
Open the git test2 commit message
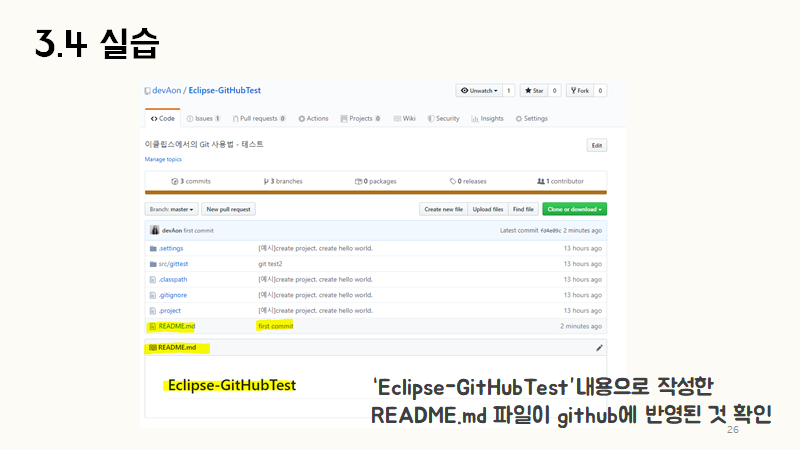(x=270, y=264)
